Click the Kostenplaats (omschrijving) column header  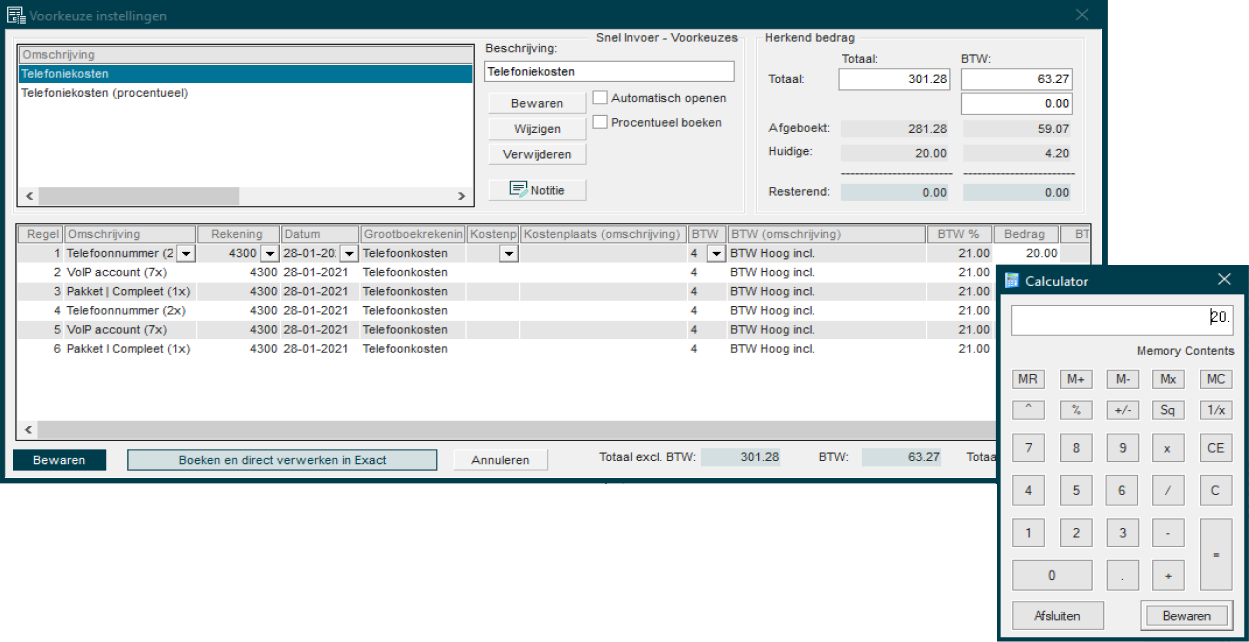coord(603,234)
